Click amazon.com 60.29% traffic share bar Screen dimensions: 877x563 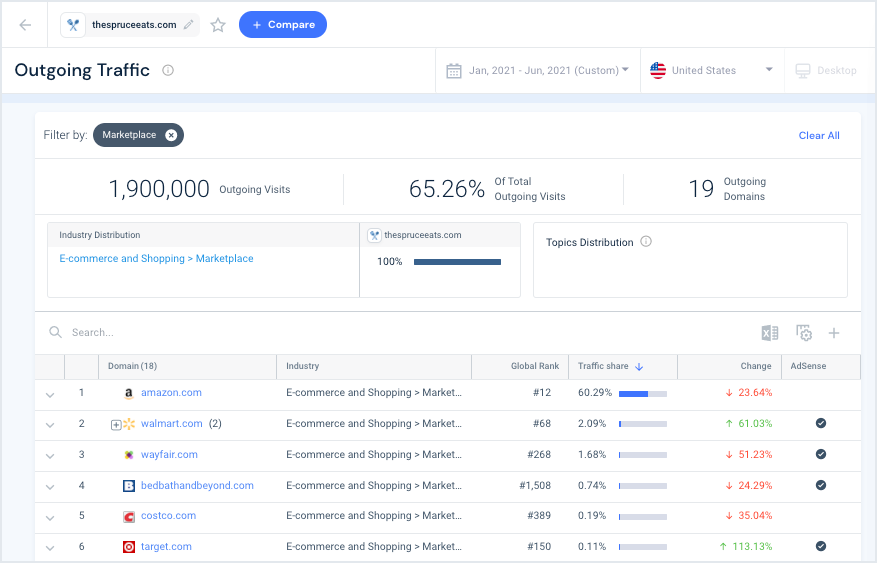pos(643,394)
